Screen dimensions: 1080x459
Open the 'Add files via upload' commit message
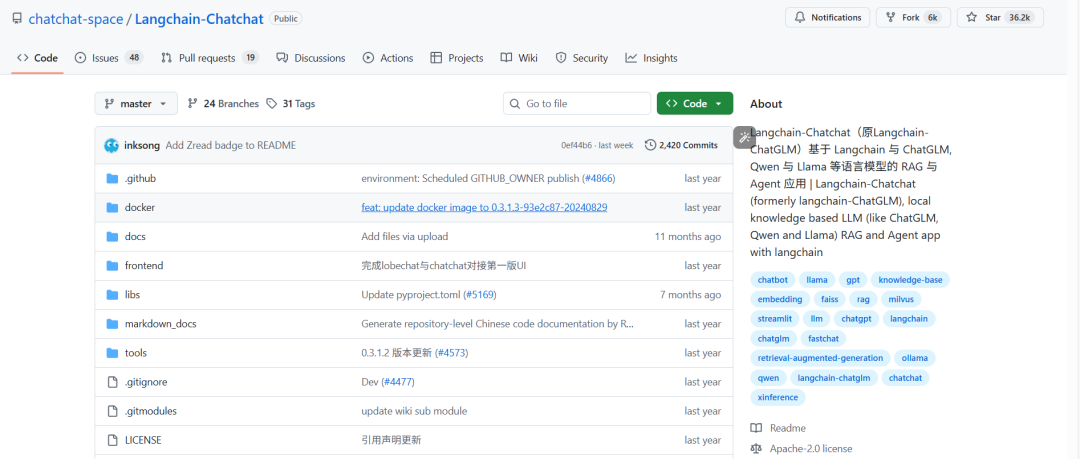click(x=404, y=236)
